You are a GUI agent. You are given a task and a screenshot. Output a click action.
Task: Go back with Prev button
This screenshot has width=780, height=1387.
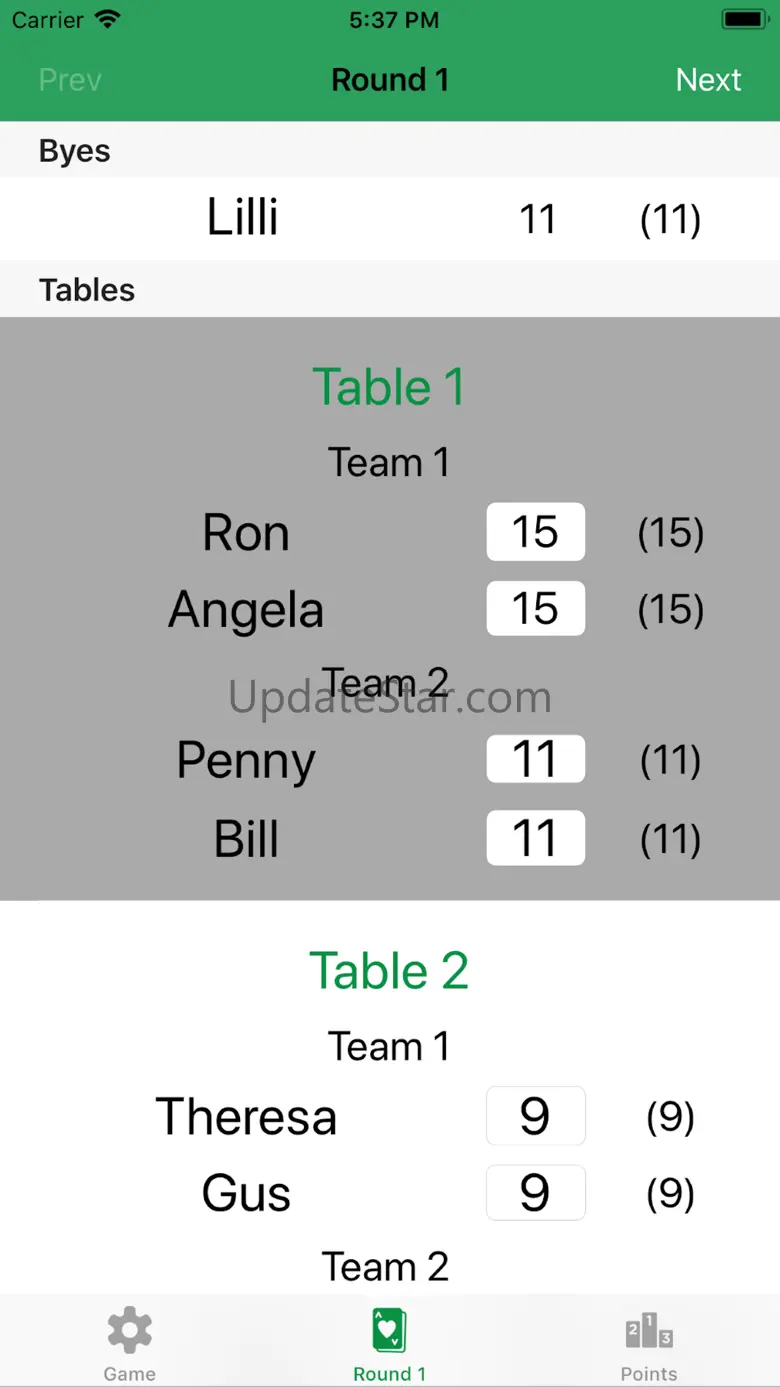pyautogui.click(x=70, y=80)
